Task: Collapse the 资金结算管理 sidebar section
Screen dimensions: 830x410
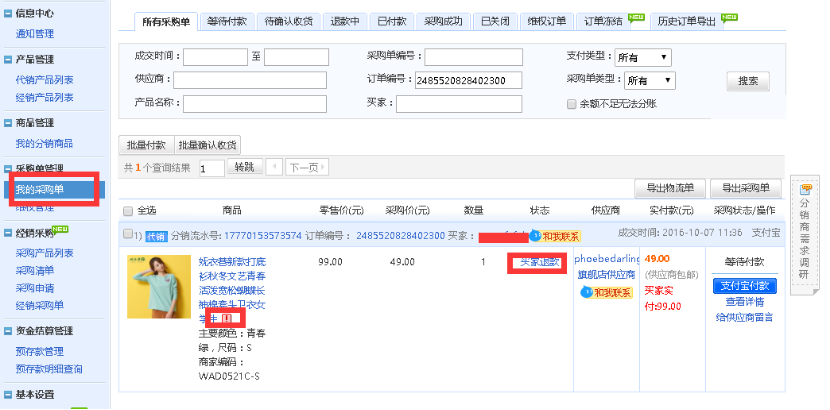Action: 8,331
